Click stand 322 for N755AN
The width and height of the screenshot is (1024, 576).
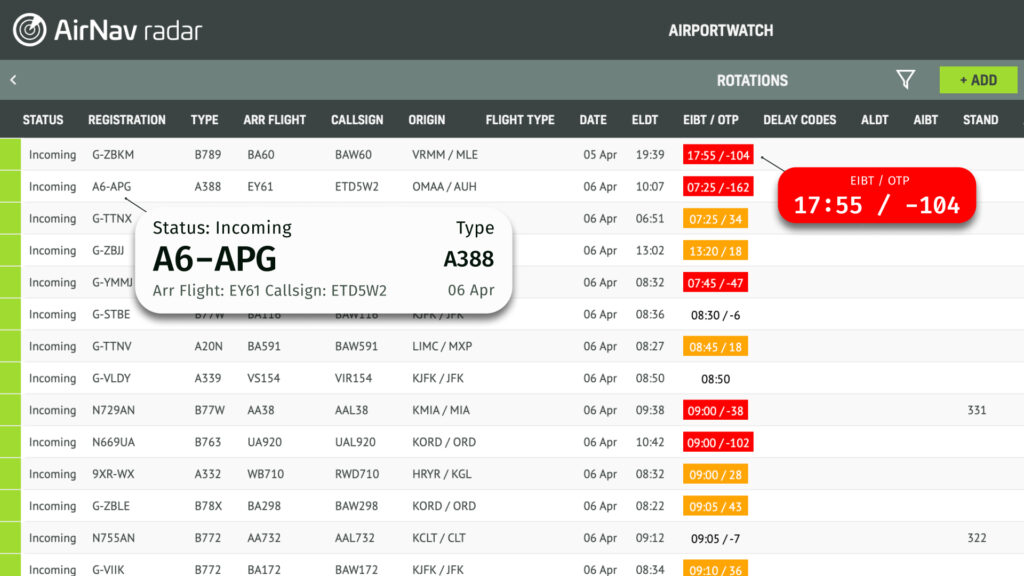coord(977,539)
